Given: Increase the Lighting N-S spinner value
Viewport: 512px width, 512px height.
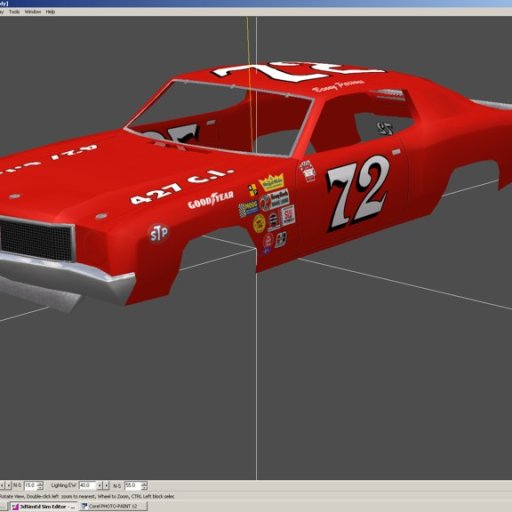Looking at the screenshot, I should [x=144, y=483].
